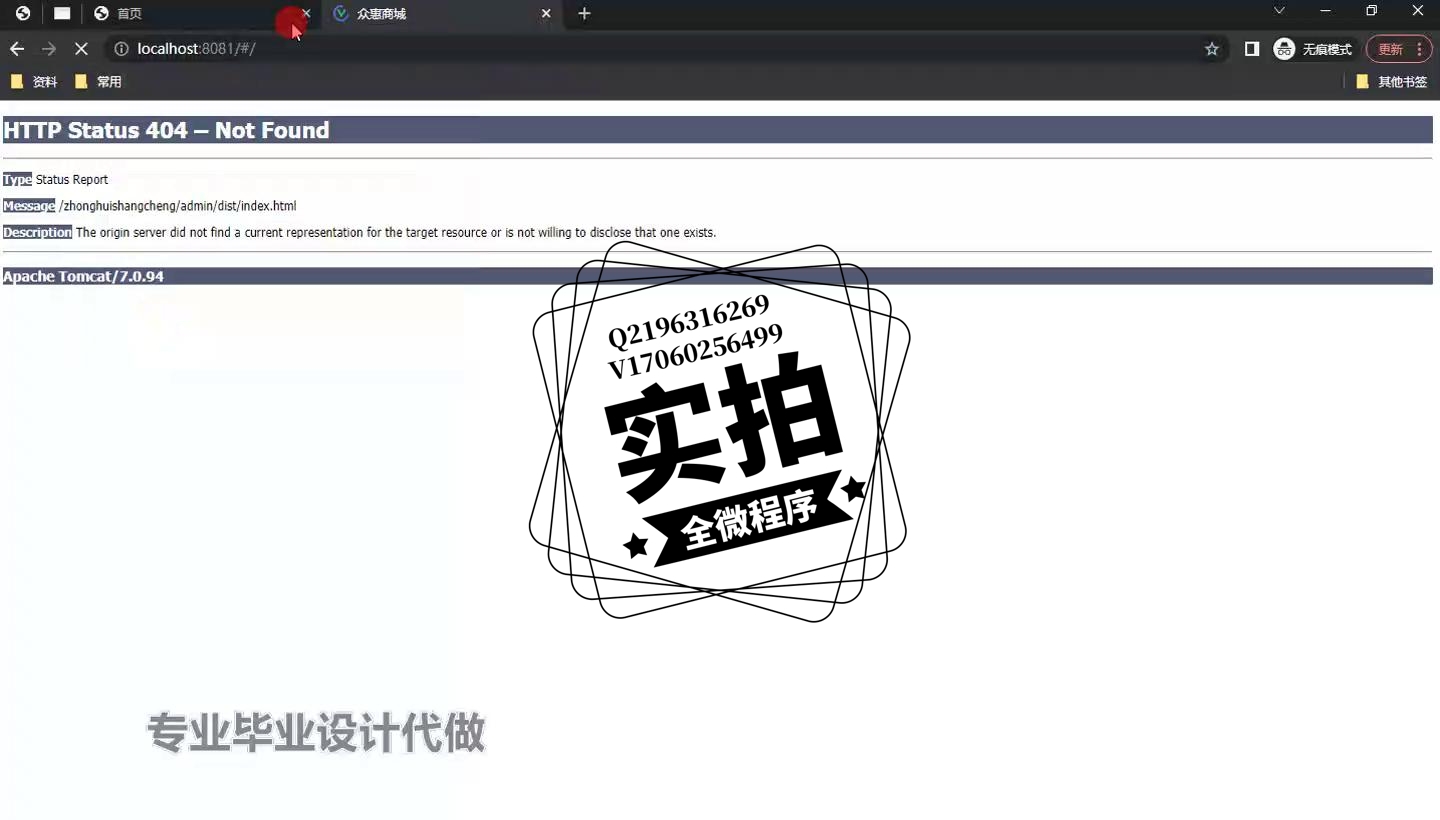Click the forward navigation arrow

(49, 49)
